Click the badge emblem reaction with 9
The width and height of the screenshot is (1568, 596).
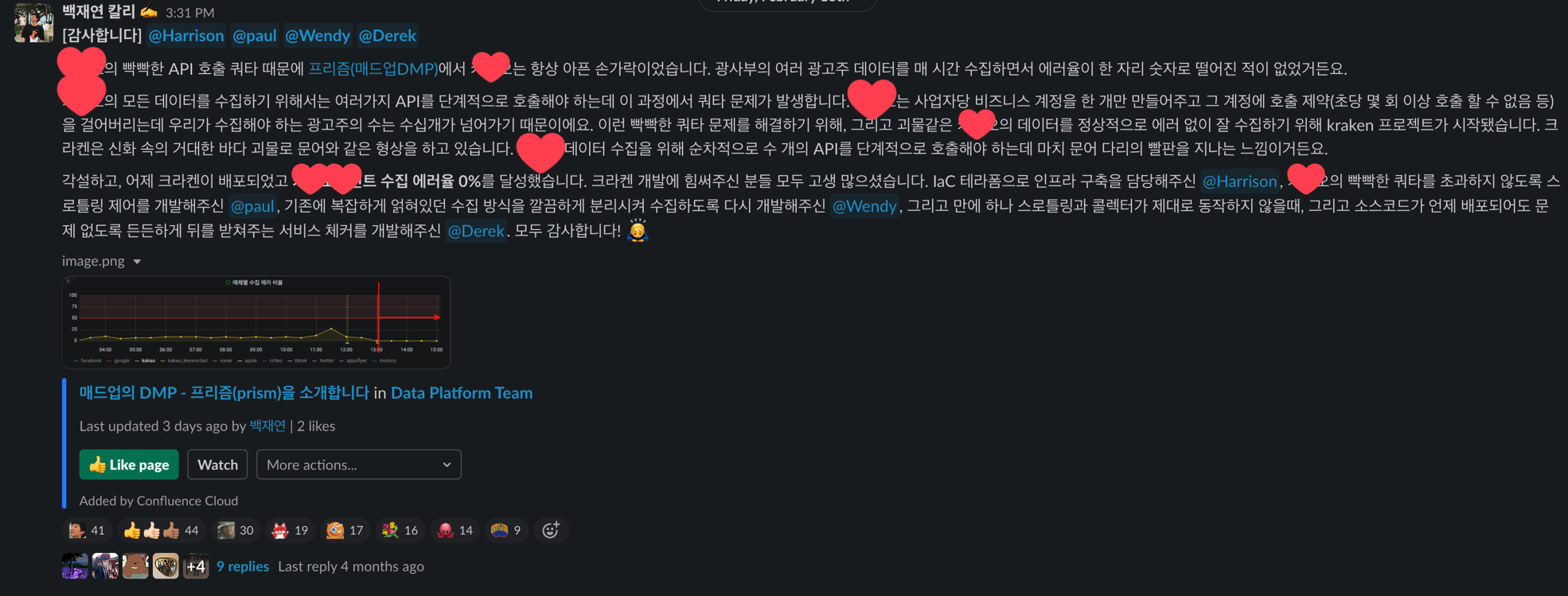507,530
